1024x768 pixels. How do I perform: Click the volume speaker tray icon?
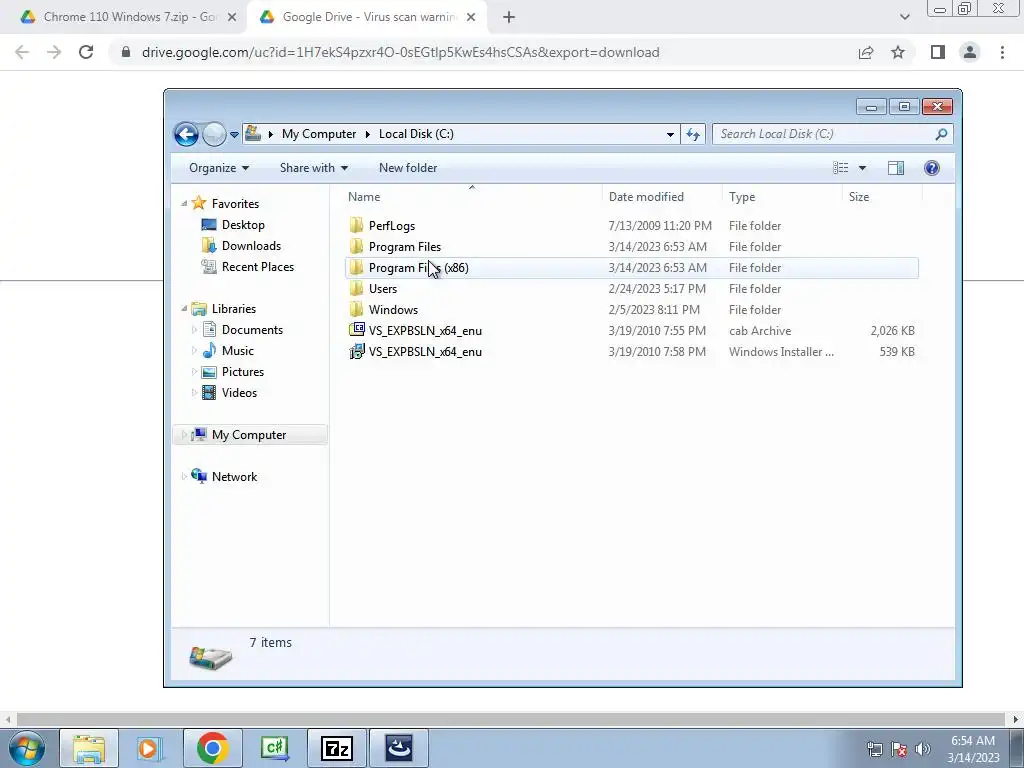click(x=923, y=749)
